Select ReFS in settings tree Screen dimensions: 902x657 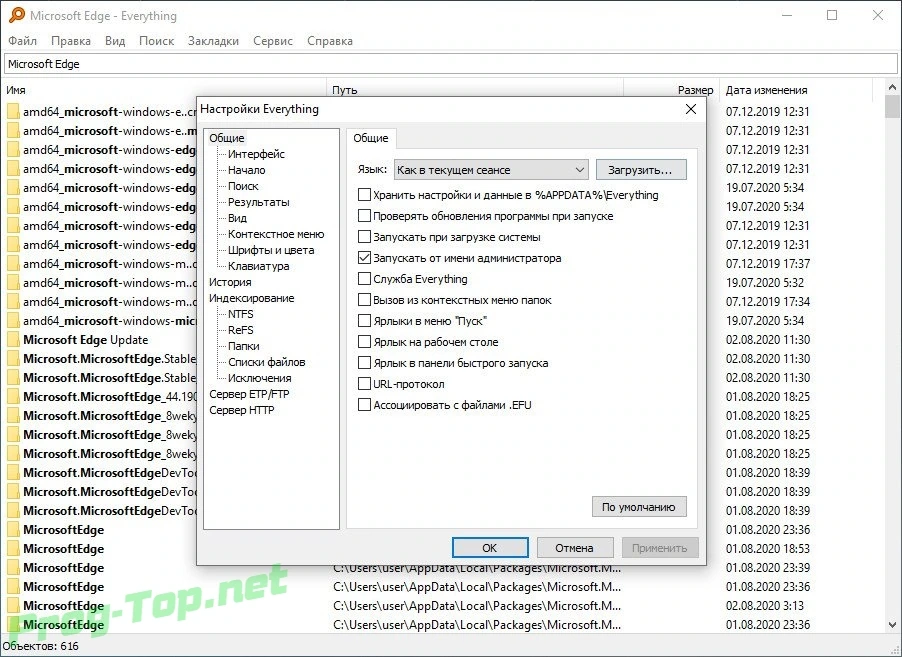pos(240,330)
